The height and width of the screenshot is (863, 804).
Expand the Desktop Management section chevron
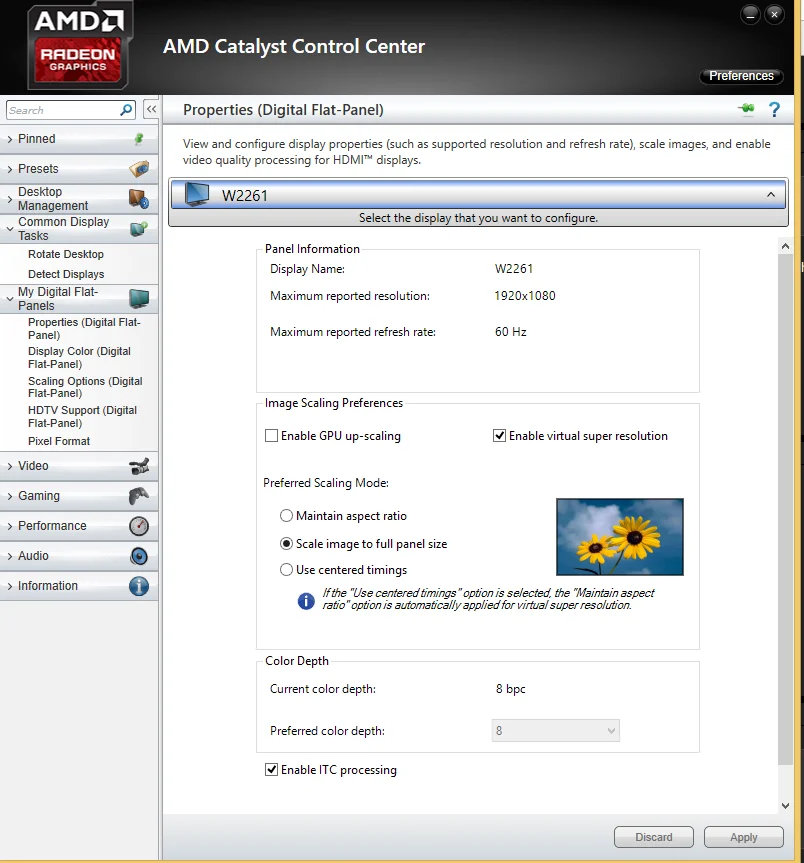10,199
